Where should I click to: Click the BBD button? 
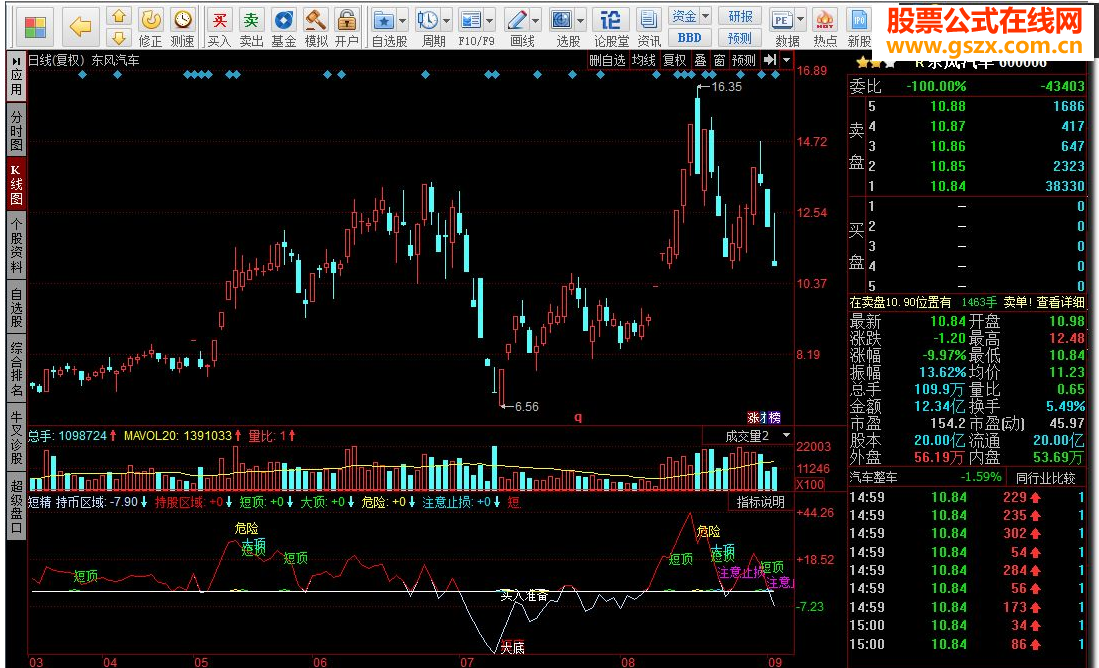[690, 38]
